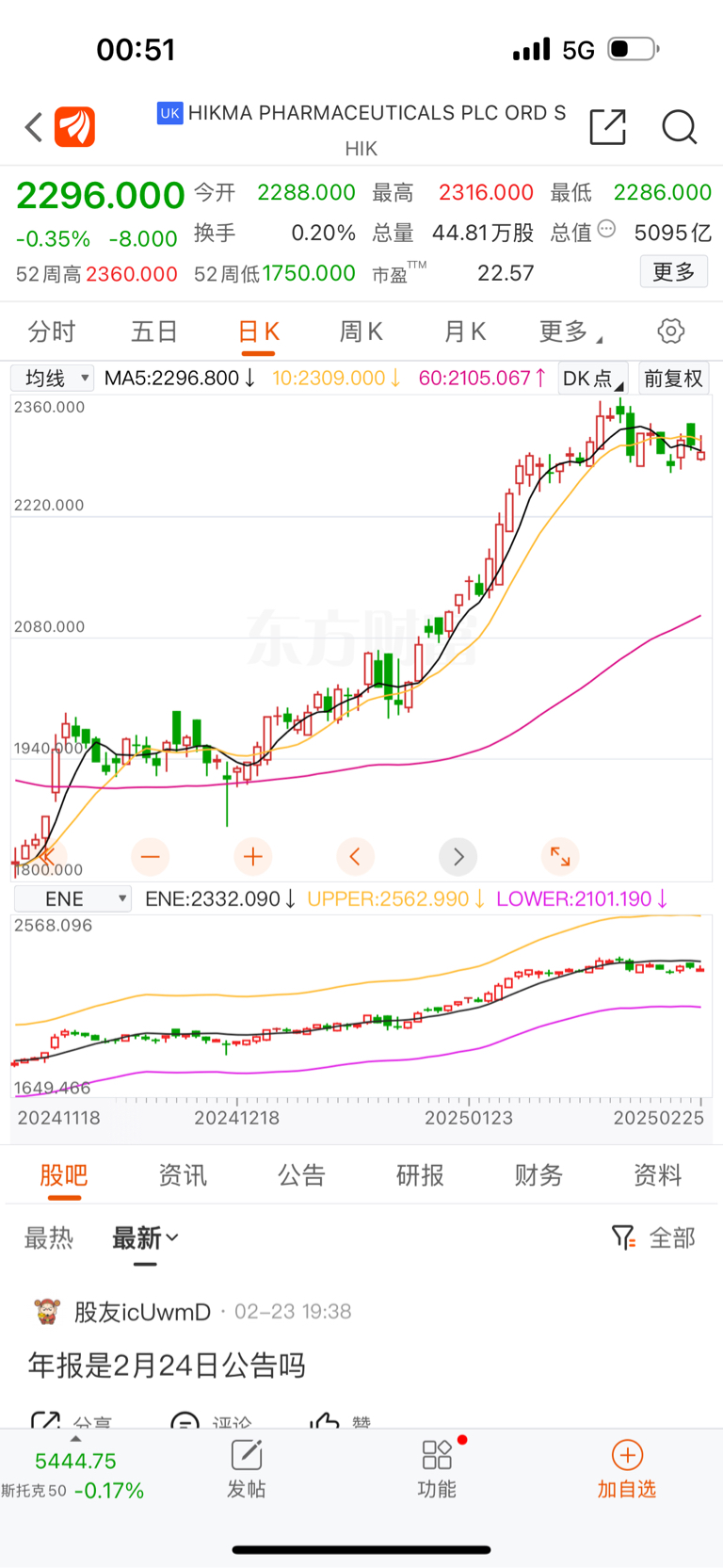Switch to 五日 five-day tab
This screenshot has width=723, height=1568.
(154, 331)
